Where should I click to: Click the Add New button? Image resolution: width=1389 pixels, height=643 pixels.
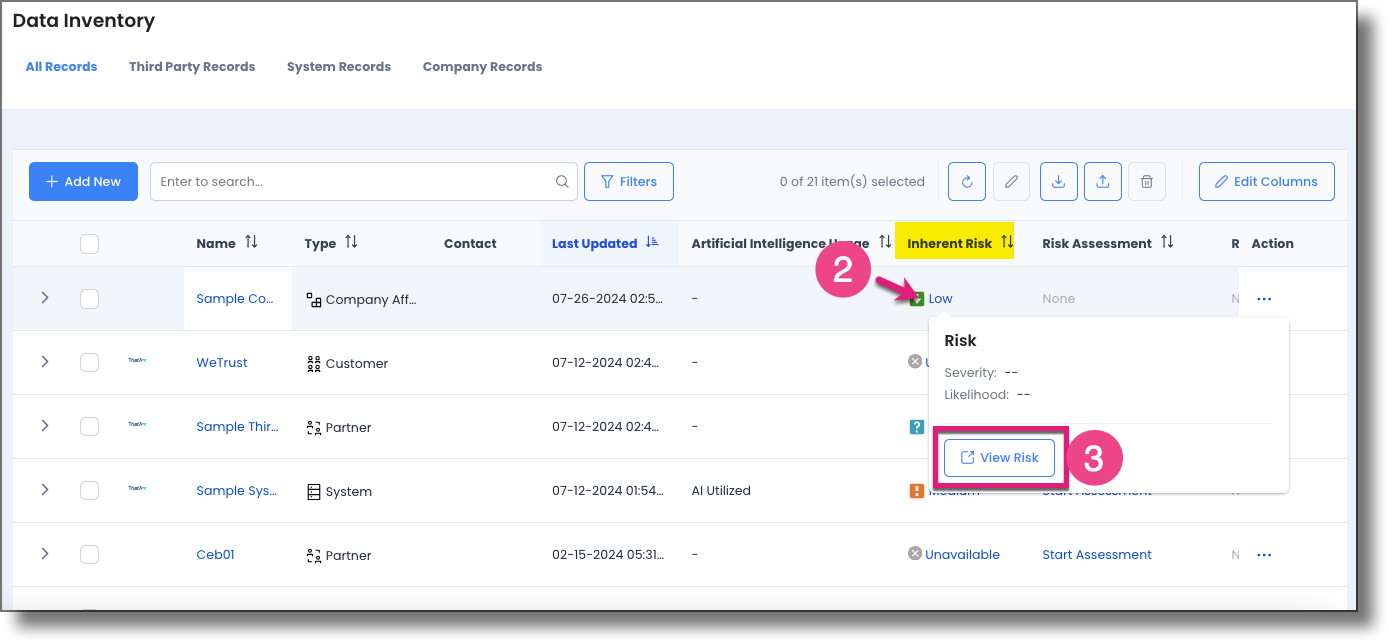point(83,181)
